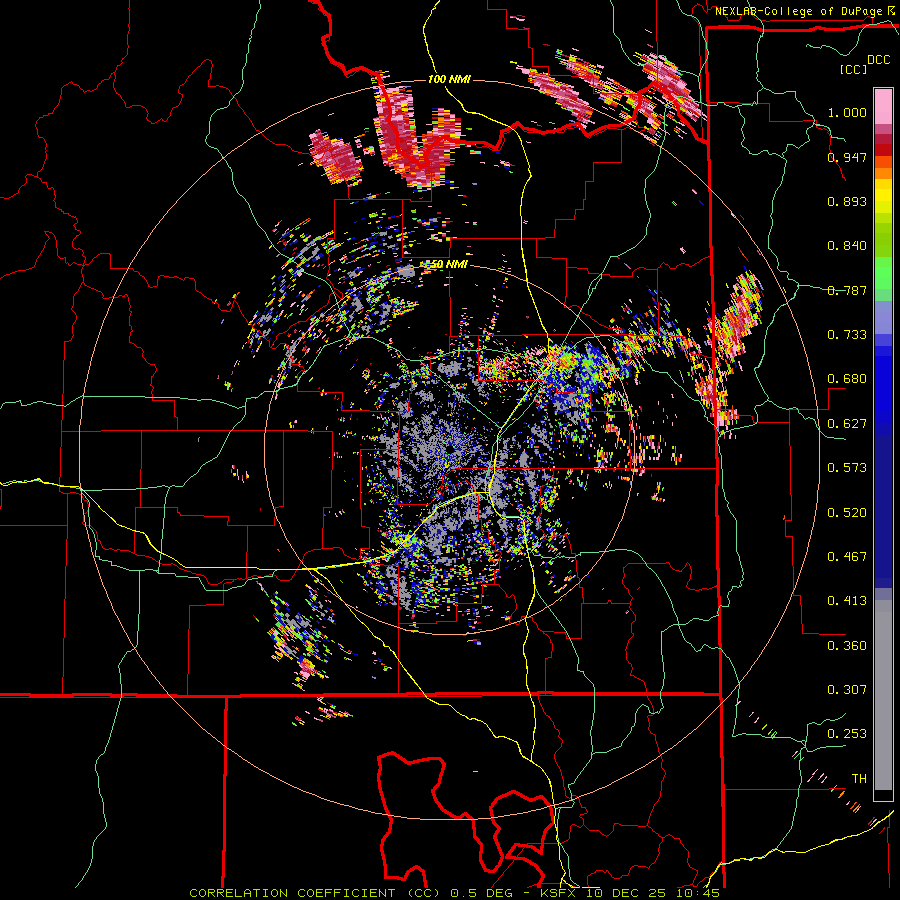Pick the black segment beside TH
The height and width of the screenshot is (900, 900).
[x=883, y=796]
